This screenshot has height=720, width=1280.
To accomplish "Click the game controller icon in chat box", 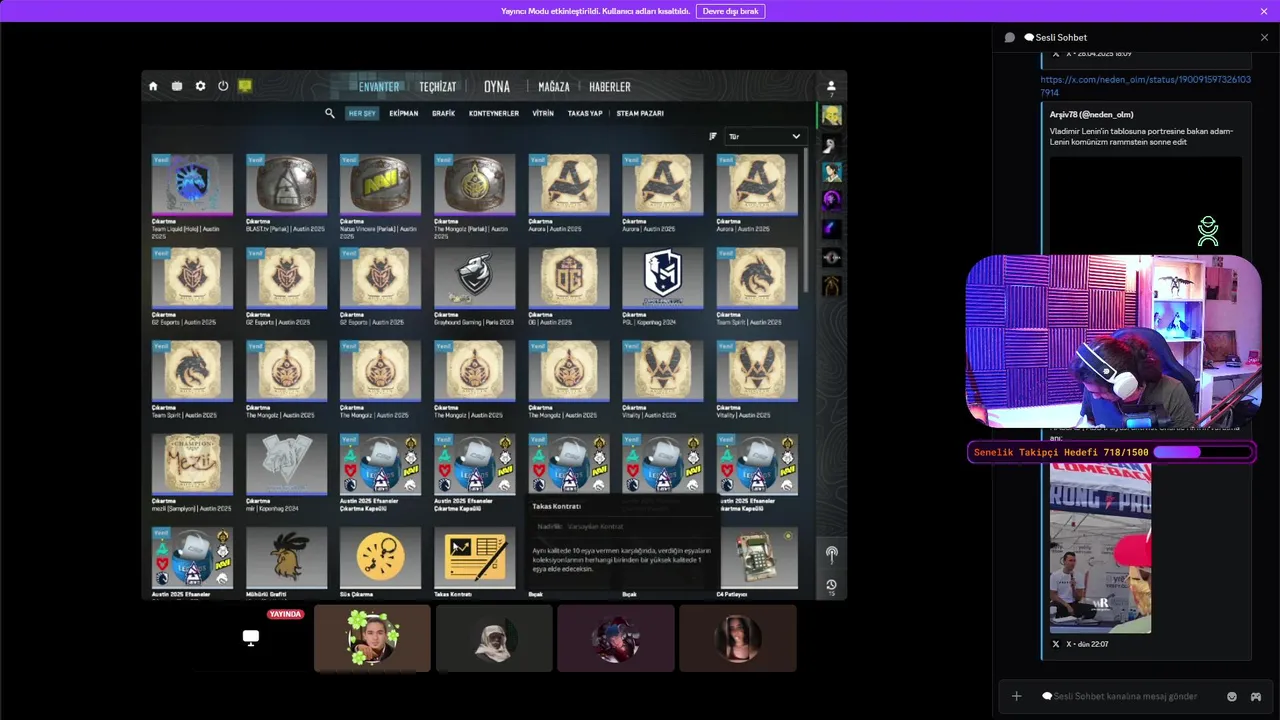I will (x=1256, y=696).
